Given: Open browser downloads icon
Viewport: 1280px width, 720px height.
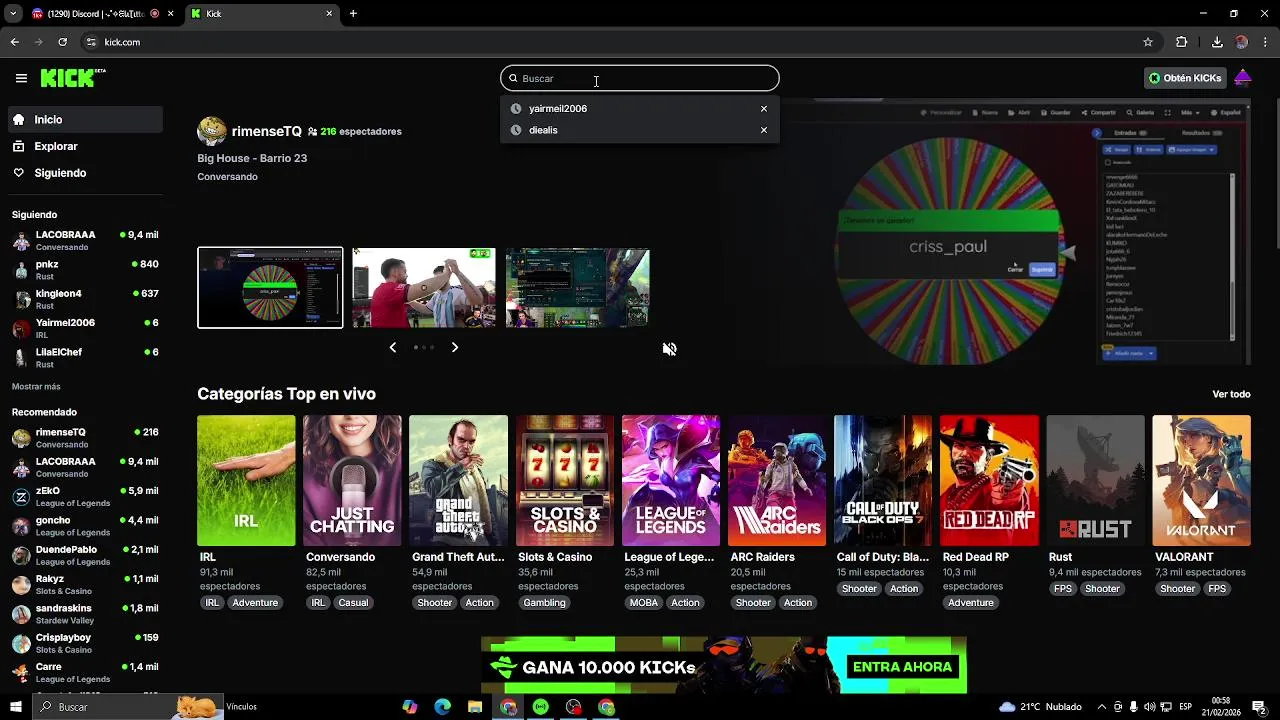Looking at the screenshot, I should pos(1217,42).
